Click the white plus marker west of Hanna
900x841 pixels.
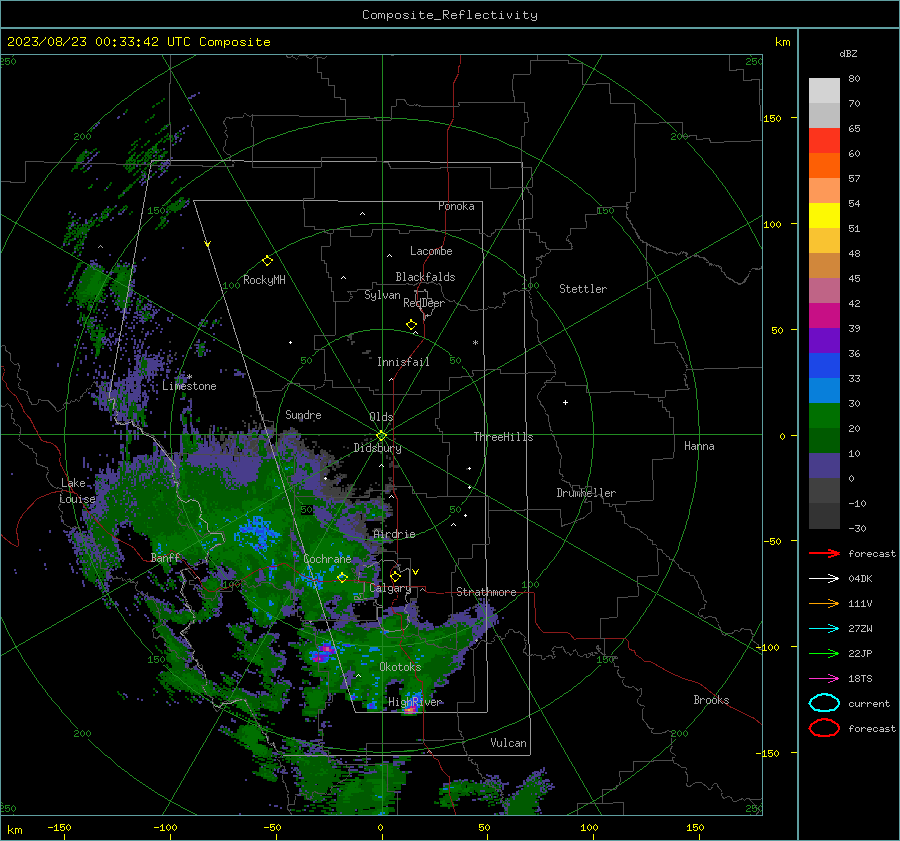tap(565, 402)
